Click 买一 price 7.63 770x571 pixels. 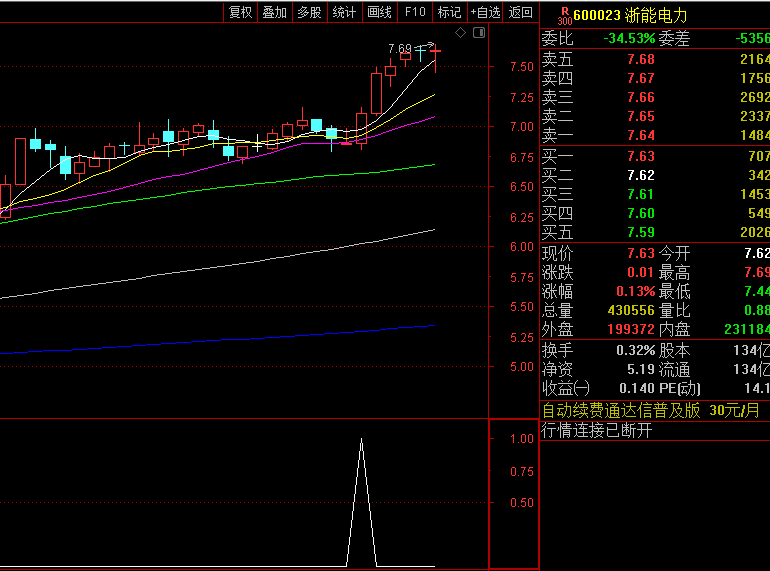tap(641, 157)
